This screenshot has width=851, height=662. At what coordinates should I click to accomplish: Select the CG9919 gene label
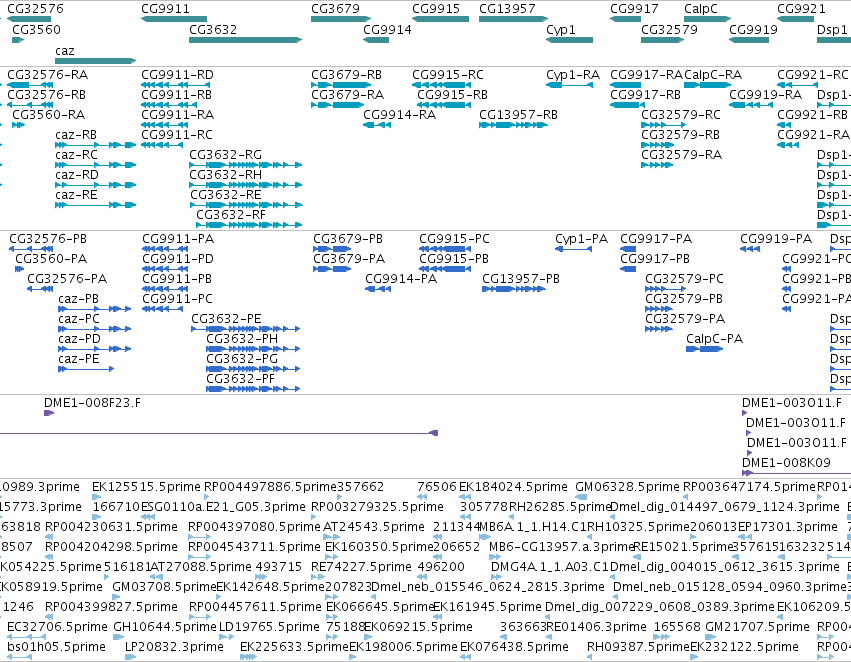pyautogui.click(x=753, y=29)
